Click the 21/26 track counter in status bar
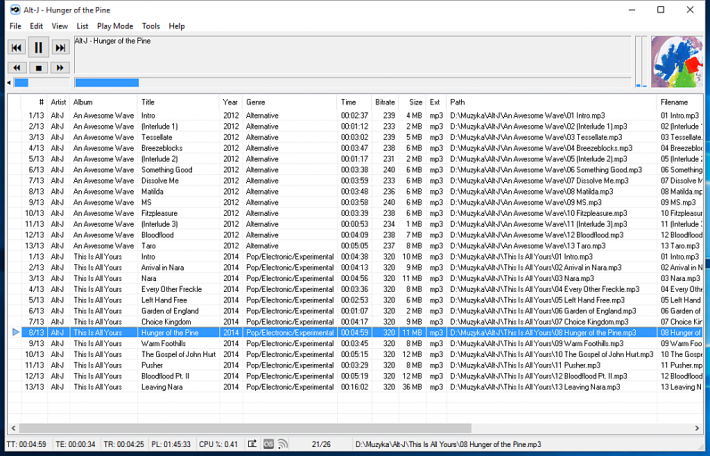710x456 pixels. [x=321, y=444]
